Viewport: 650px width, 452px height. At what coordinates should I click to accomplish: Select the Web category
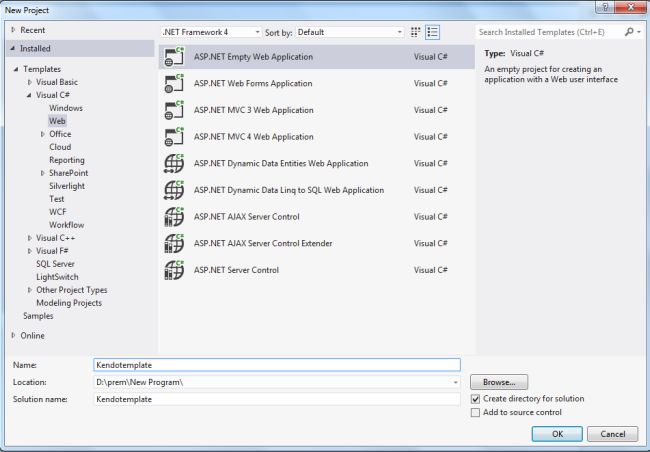pos(57,121)
